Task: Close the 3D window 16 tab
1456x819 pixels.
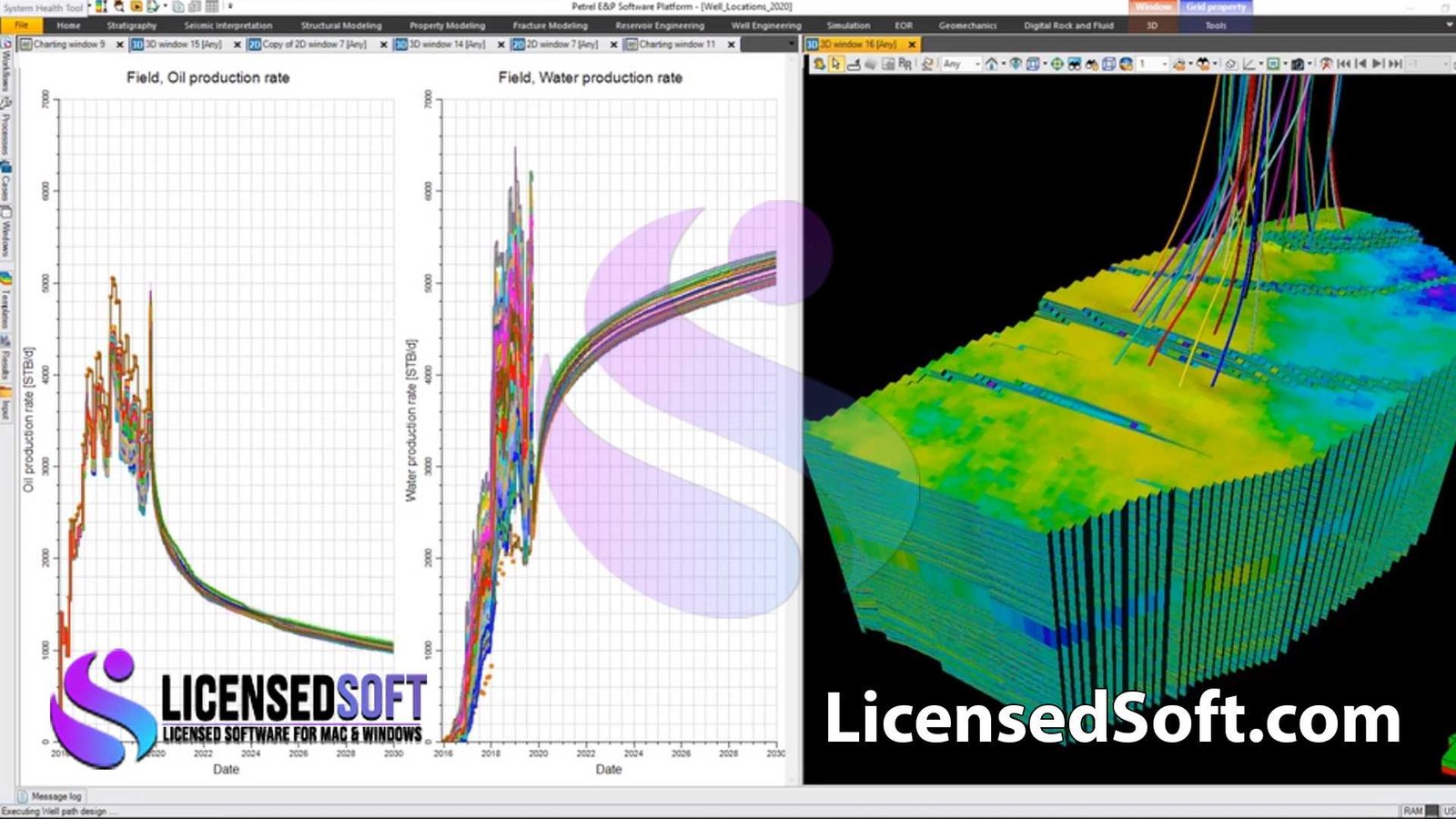Action: 912,44
